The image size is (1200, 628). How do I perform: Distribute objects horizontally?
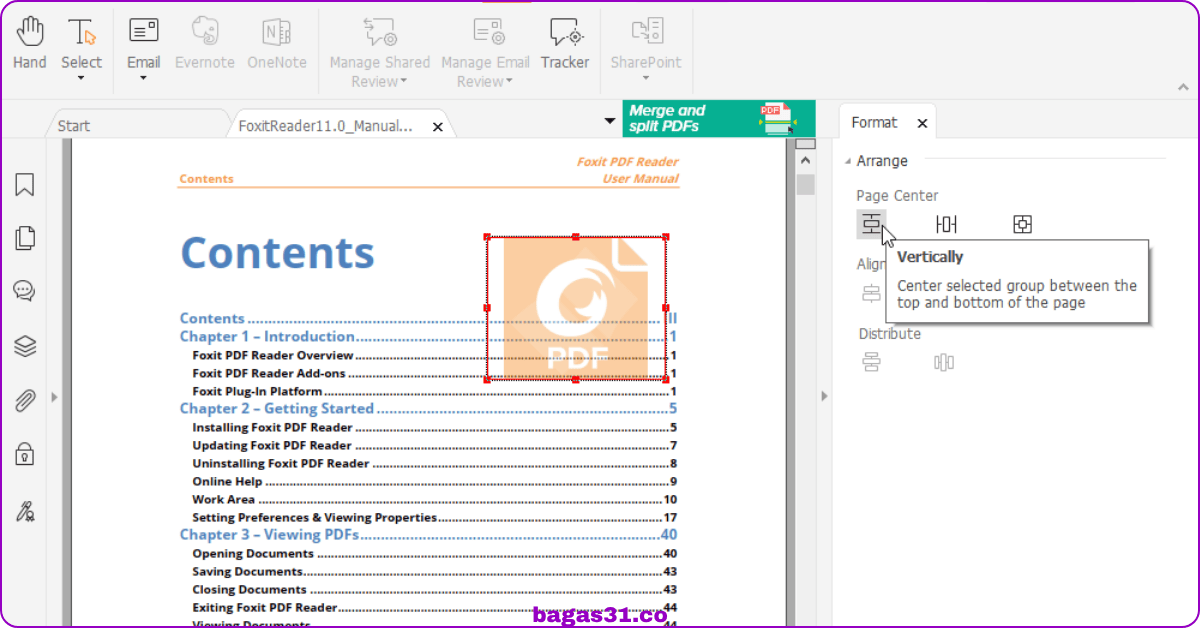coord(944,362)
